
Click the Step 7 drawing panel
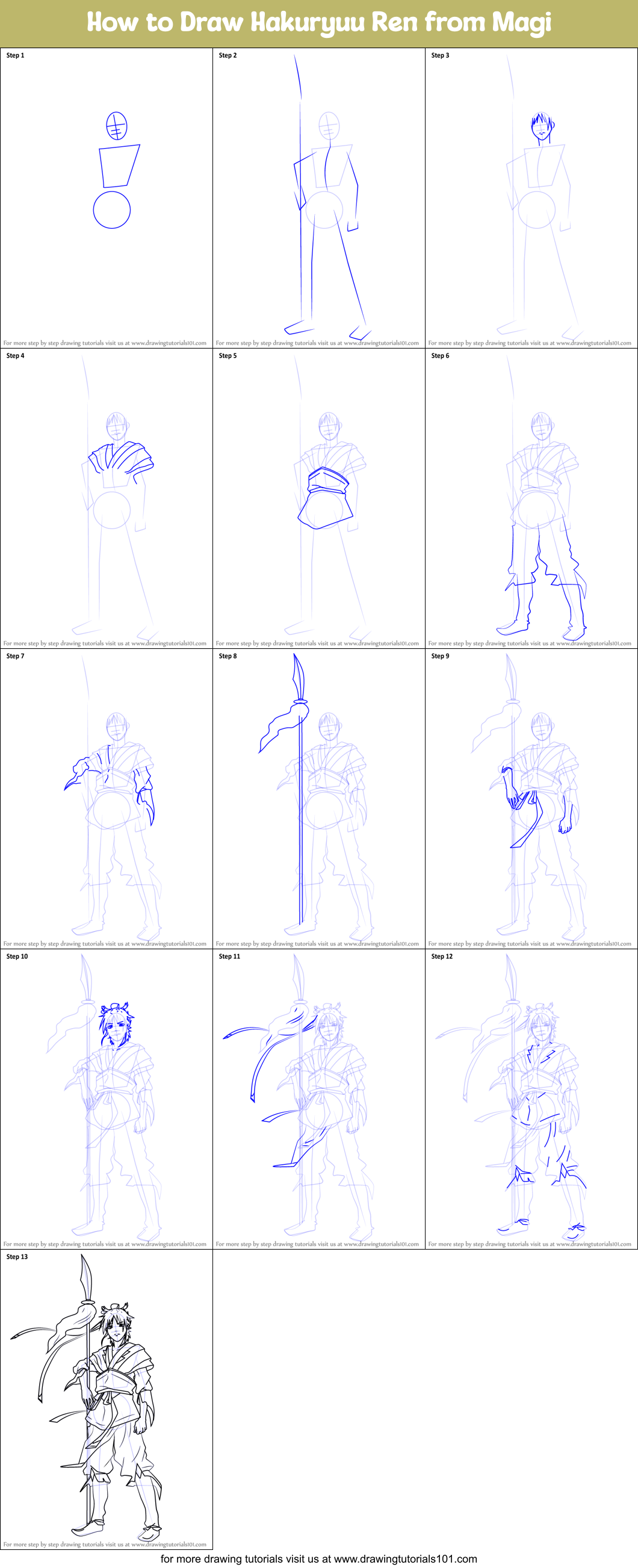click(x=107, y=799)
